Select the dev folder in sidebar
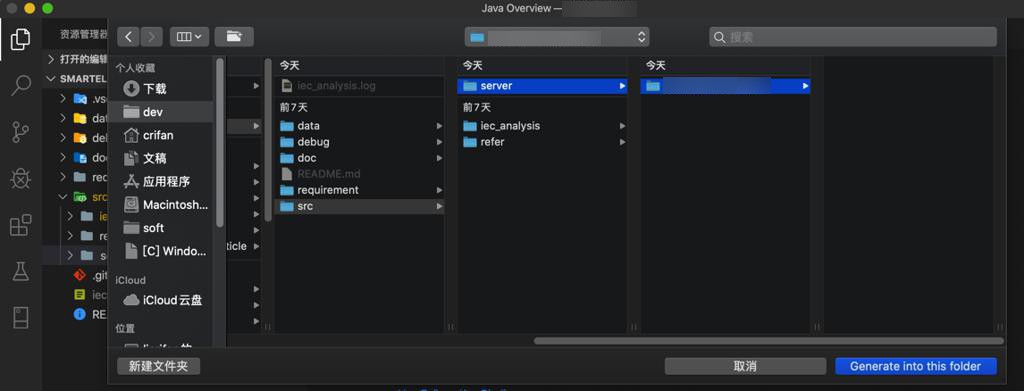1024x391 pixels. pyautogui.click(x=161, y=112)
